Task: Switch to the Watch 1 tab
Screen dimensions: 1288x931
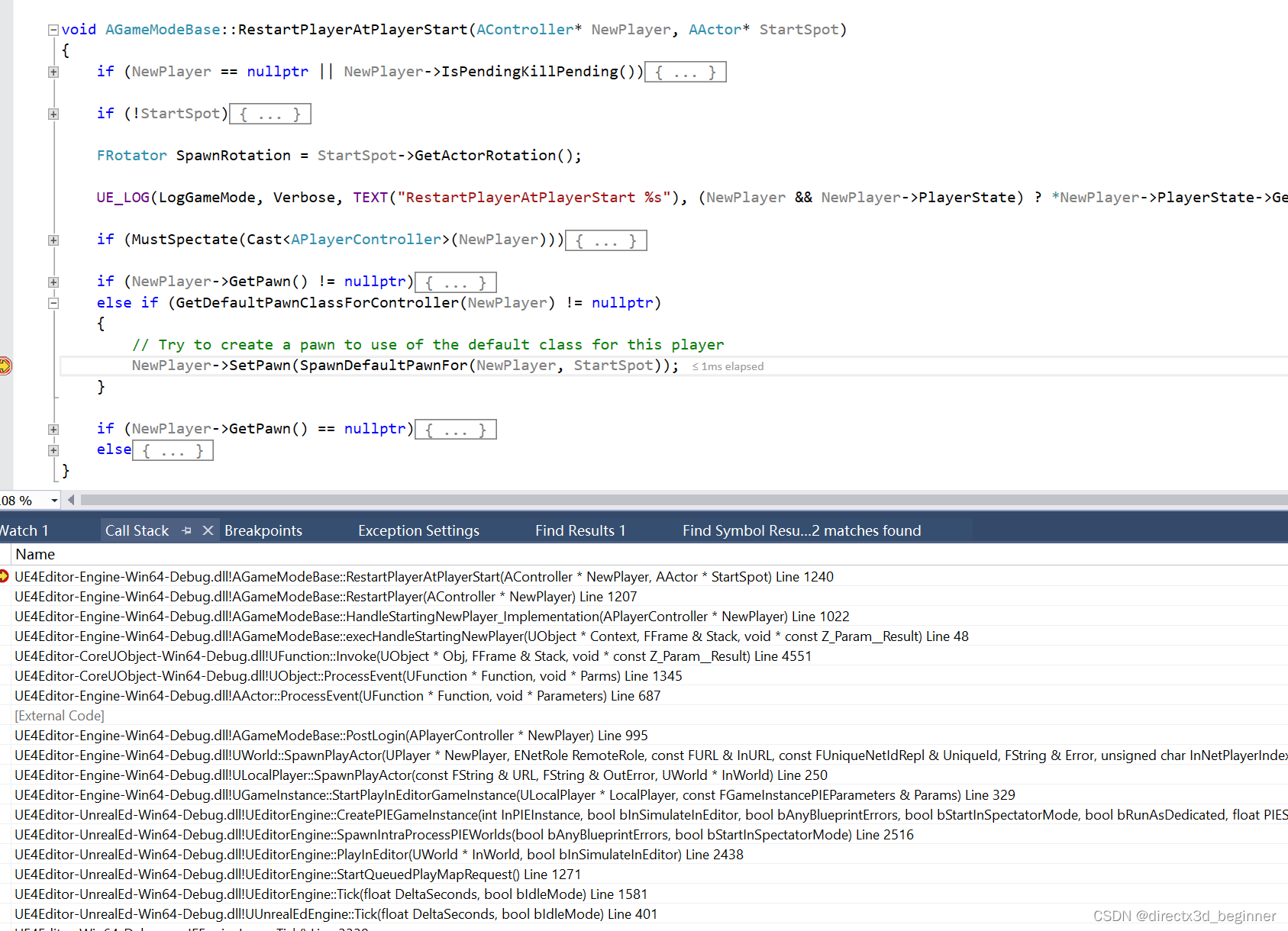Action: click(24, 530)
